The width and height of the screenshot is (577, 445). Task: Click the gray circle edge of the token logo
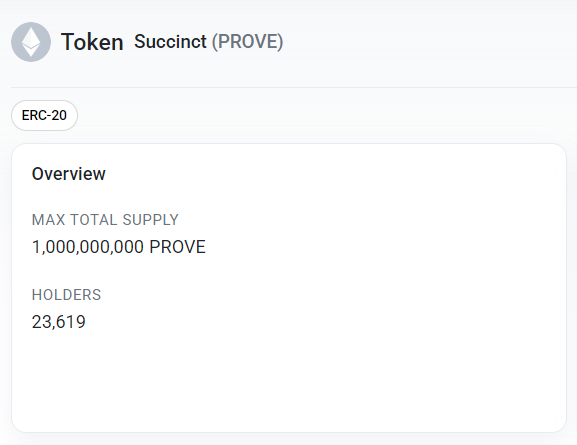[x=14, y=42]
